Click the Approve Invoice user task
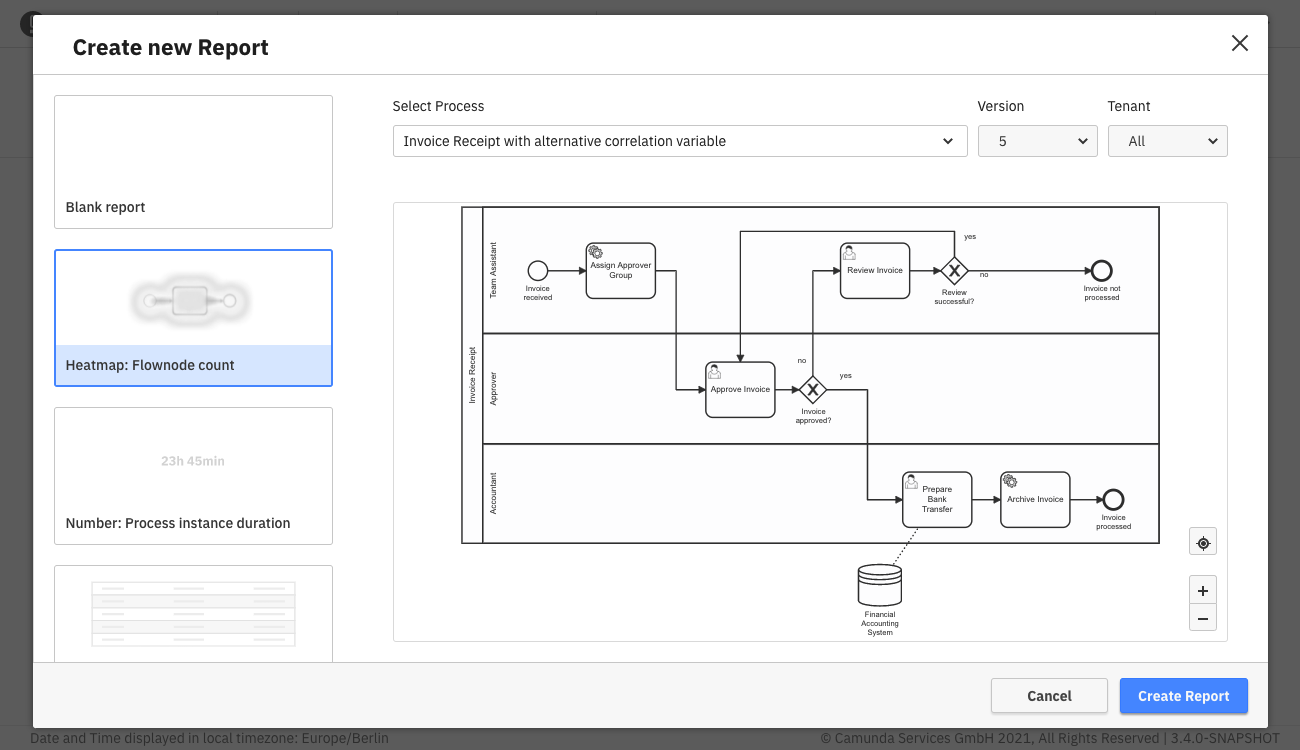Screen dimensions: 1300x750 pos(740,389)
